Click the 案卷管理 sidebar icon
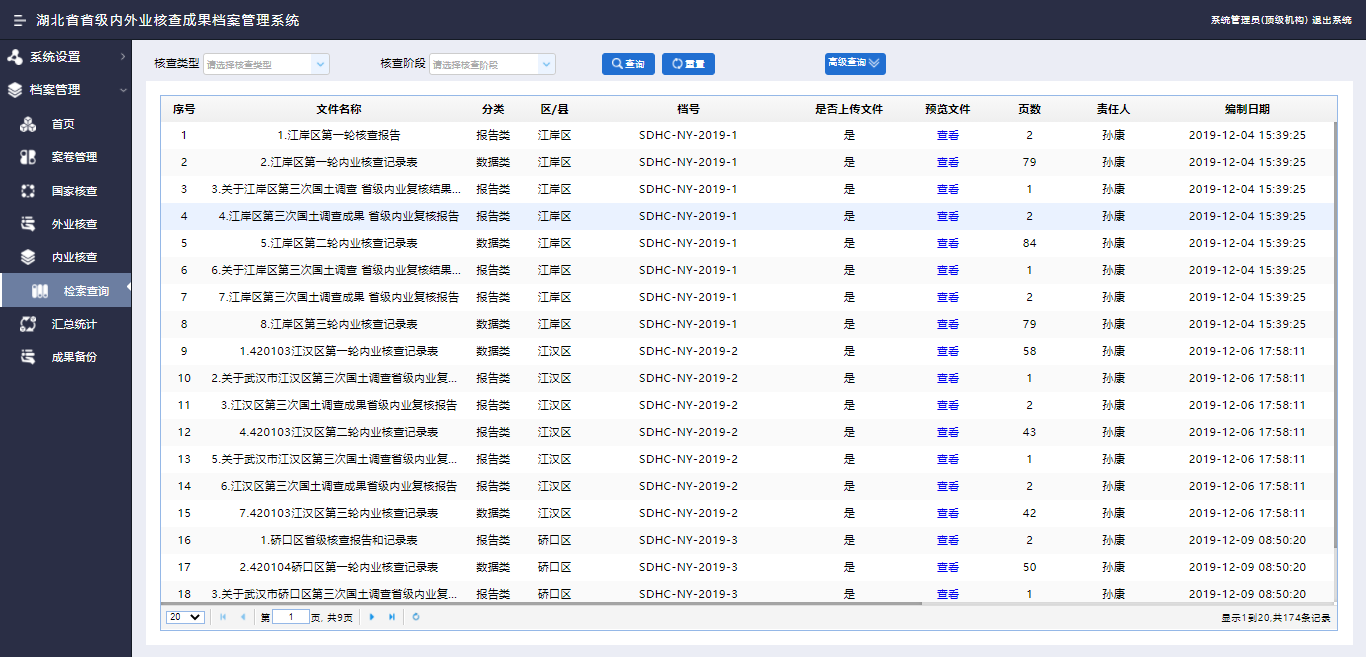The height and width of the screenshot is (657, 1366). 28,157
